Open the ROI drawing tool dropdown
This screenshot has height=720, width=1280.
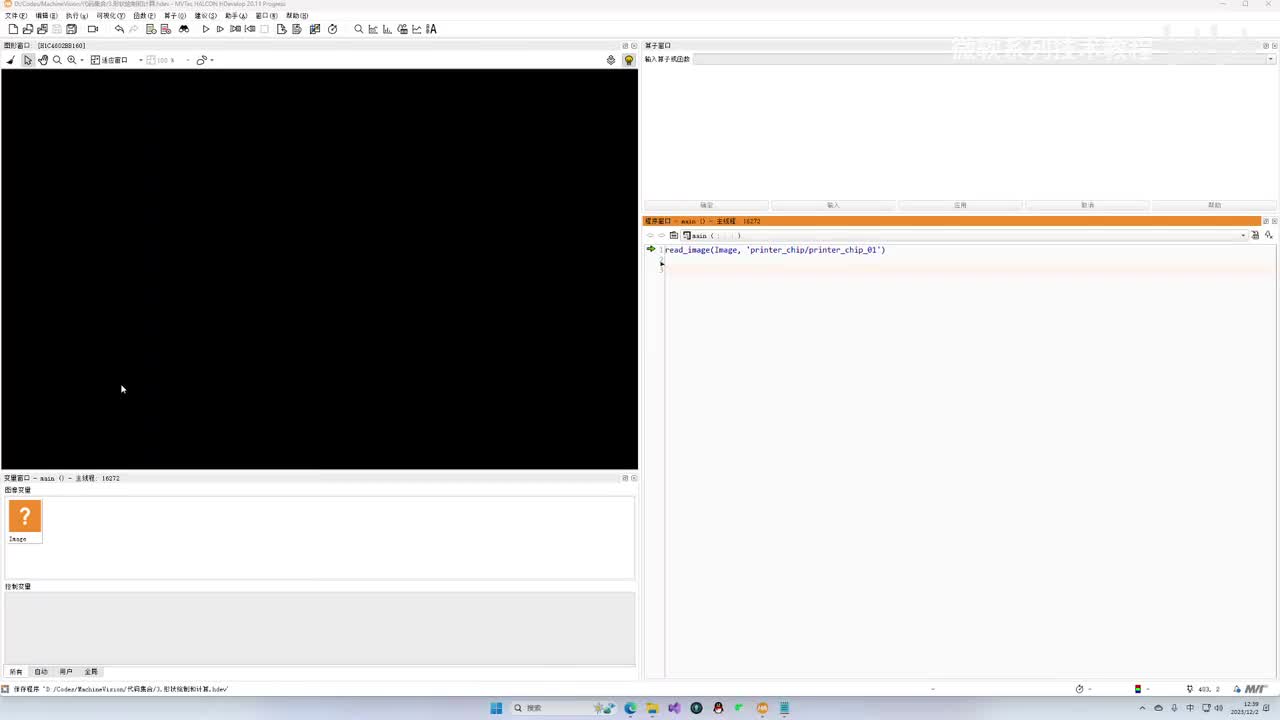(212, 60)
